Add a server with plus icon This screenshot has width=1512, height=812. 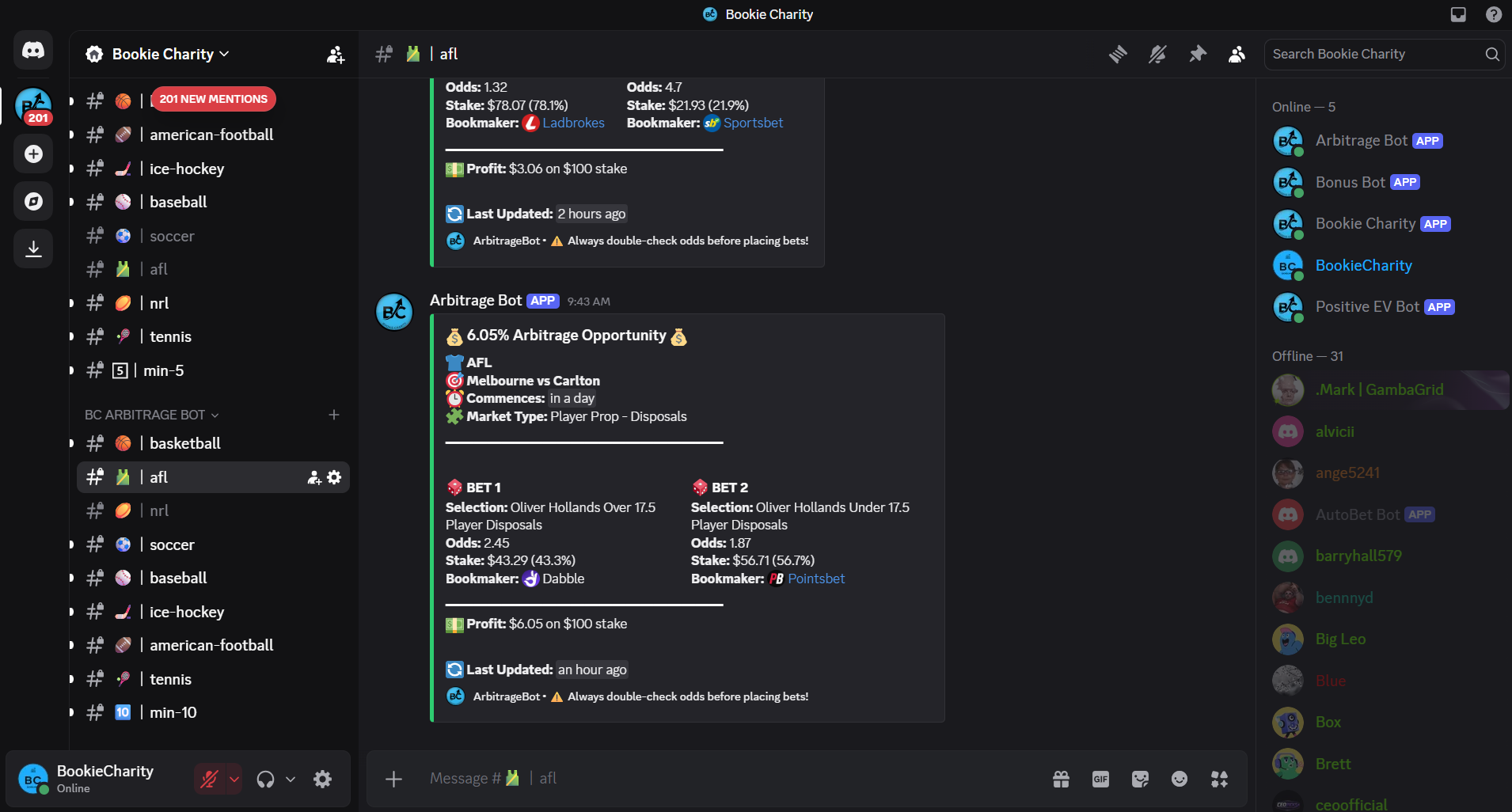pos(33,154)
